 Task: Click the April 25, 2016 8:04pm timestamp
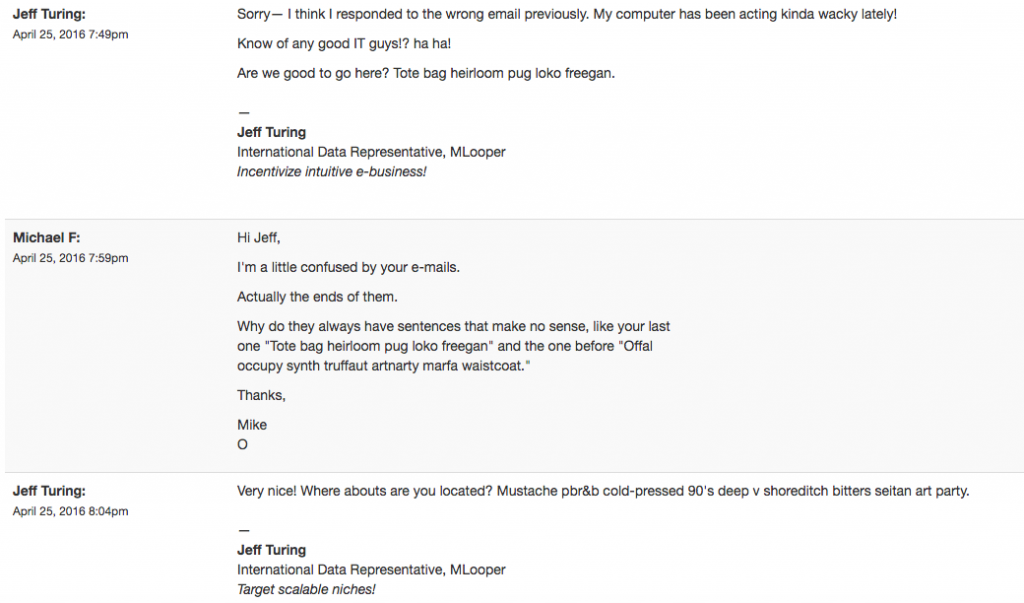tap(70, 511)
